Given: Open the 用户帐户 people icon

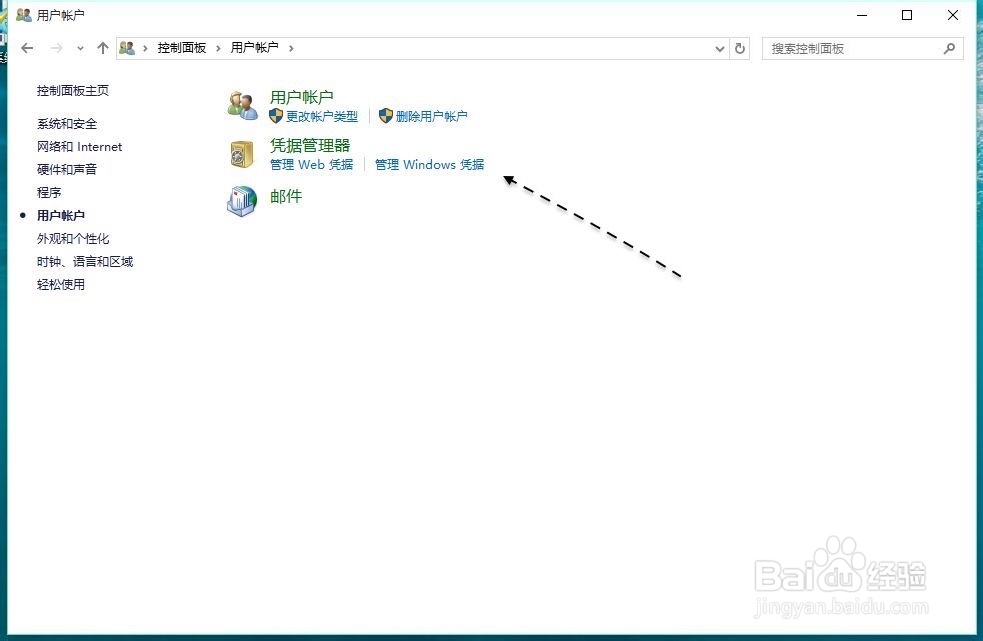Looking at the screenshot, I should click(x=243, y=105).
